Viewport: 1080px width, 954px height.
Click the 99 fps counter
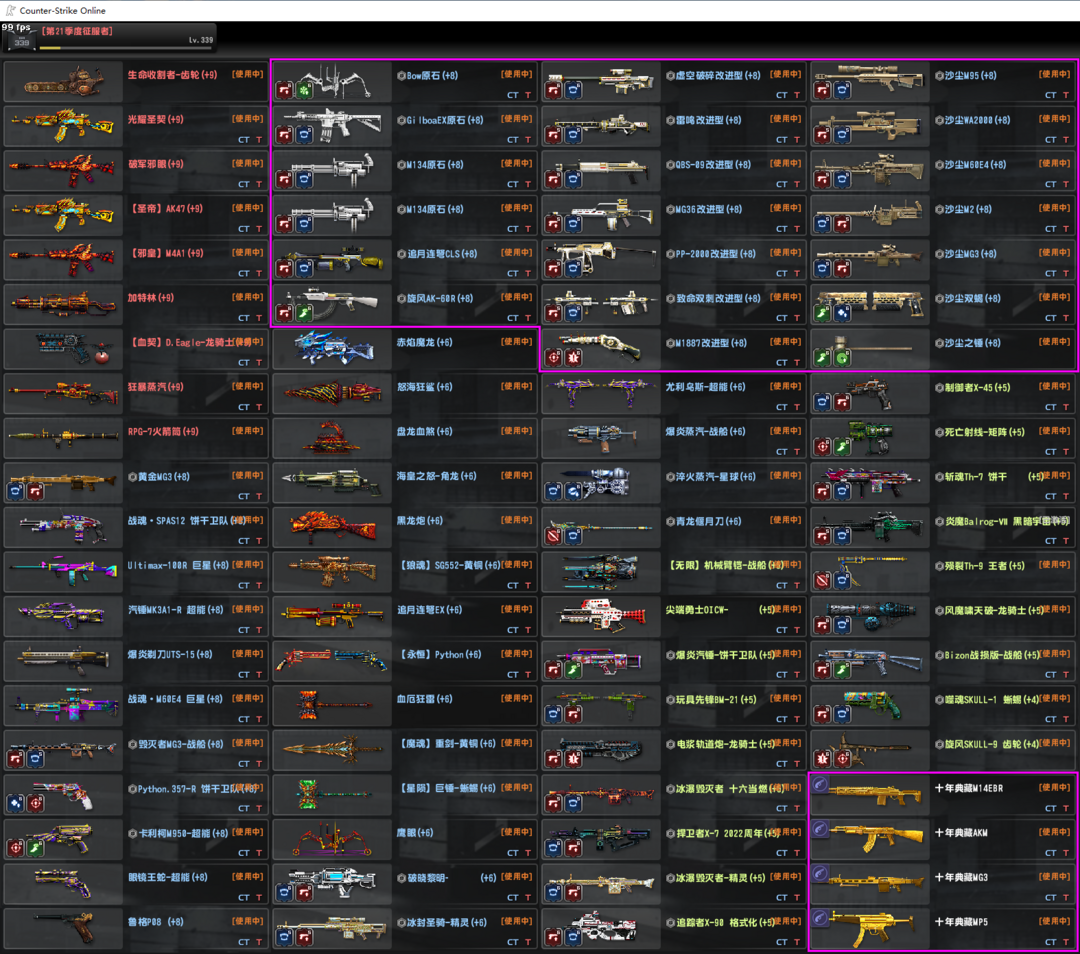click(x=16, y=28)
